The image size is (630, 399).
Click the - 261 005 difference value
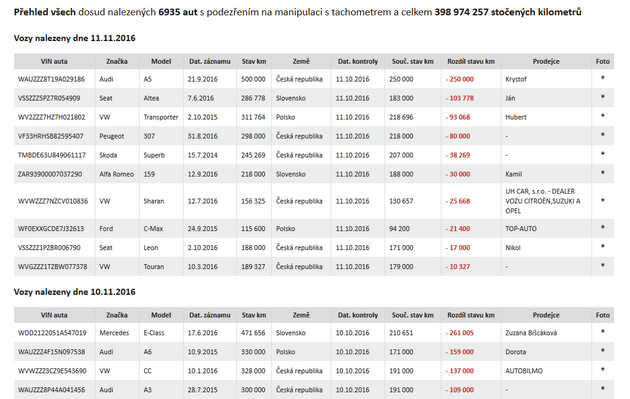coord(460,333)
